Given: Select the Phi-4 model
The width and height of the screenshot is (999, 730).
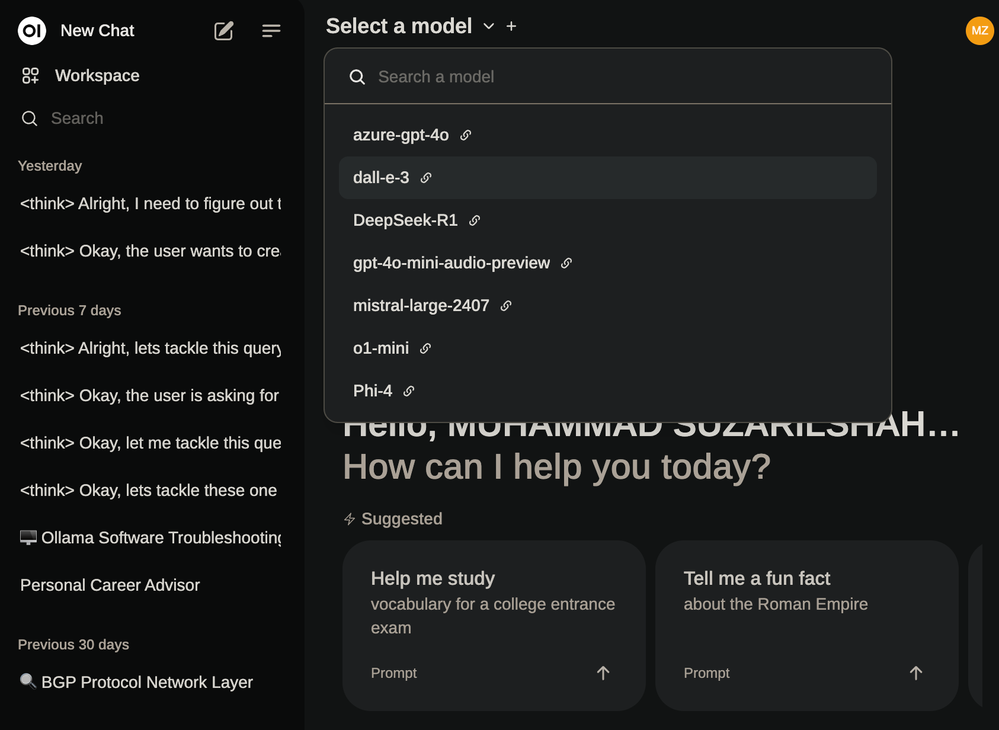Looking at the screenshot, I should tap(608, 391).
